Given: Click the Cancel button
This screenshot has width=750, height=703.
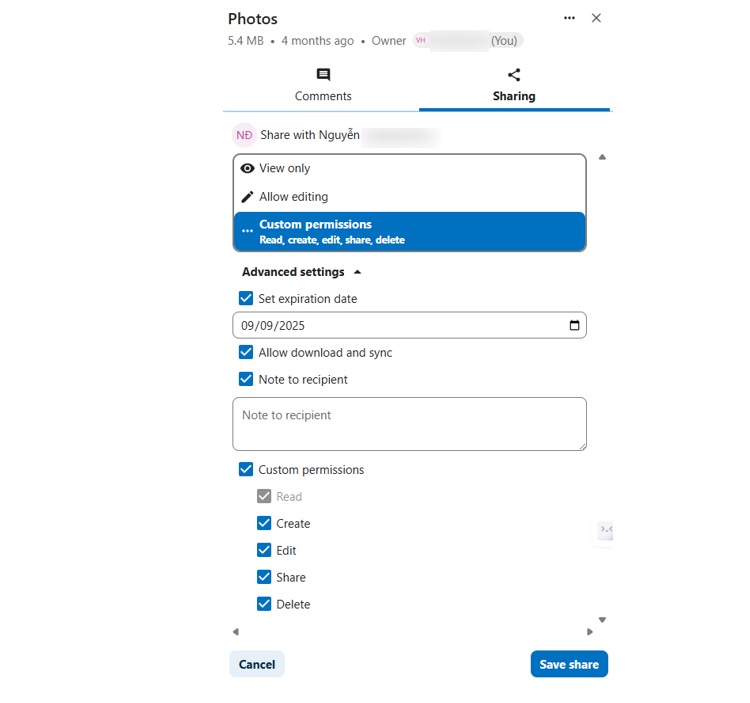Looking at the screenshot, I should click(257, 665).
